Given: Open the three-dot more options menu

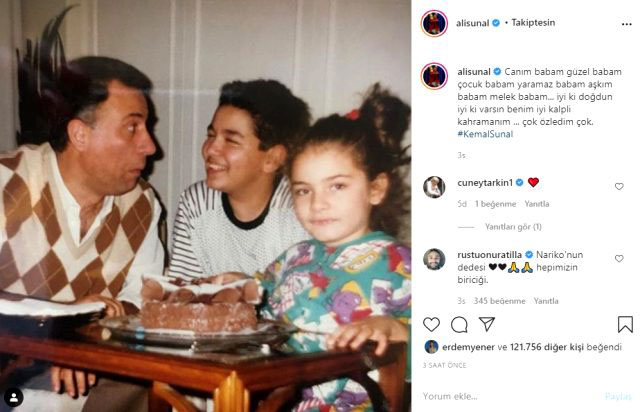Looking at the screenshot, I should 627,24.
